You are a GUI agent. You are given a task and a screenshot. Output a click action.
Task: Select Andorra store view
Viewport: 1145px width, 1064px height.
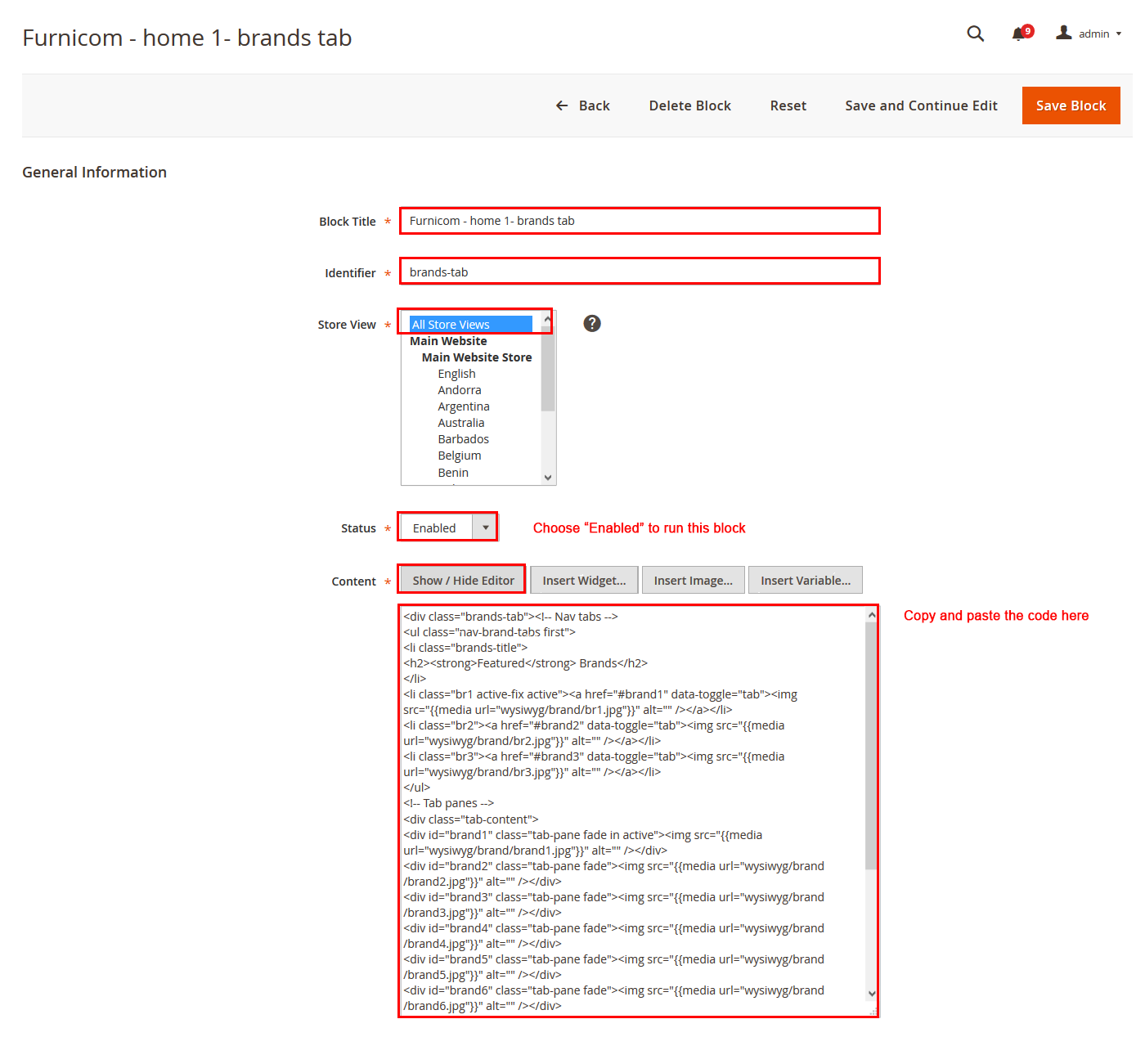(460, 390)
